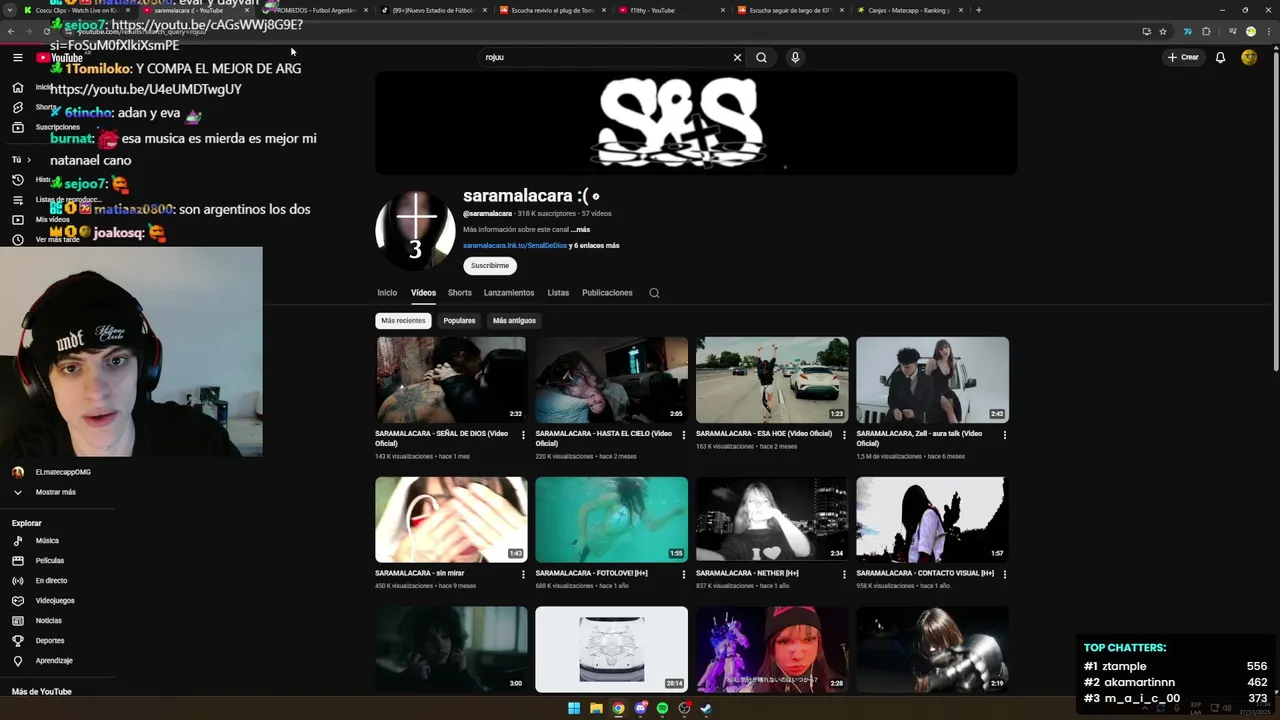The image size is (1280, 720).
Task: Switch to the channel Inicio tab
Action: pos(387,293)
